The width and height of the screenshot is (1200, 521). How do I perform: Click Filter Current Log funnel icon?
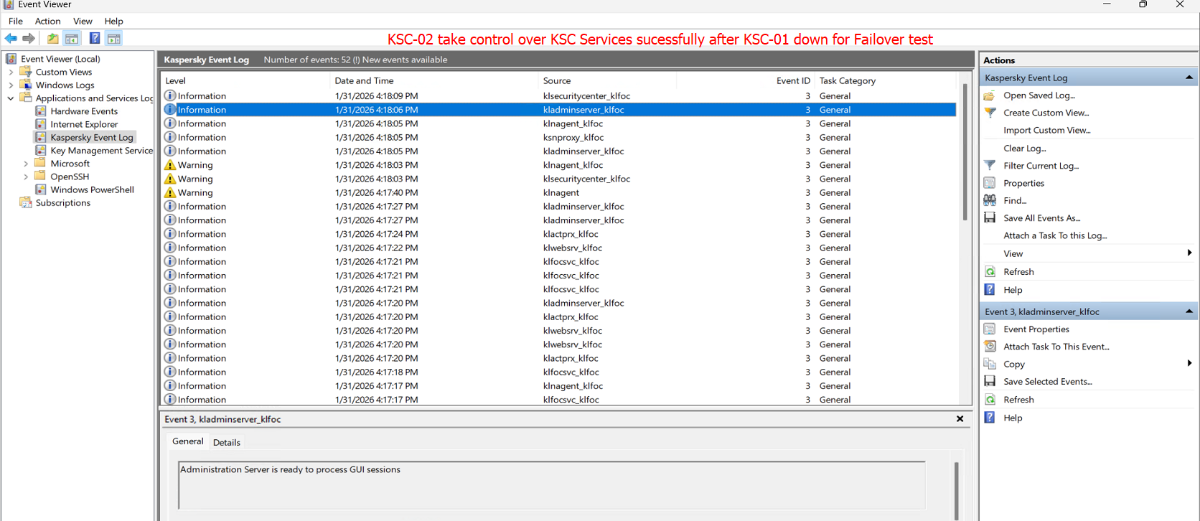coord(989,166)
